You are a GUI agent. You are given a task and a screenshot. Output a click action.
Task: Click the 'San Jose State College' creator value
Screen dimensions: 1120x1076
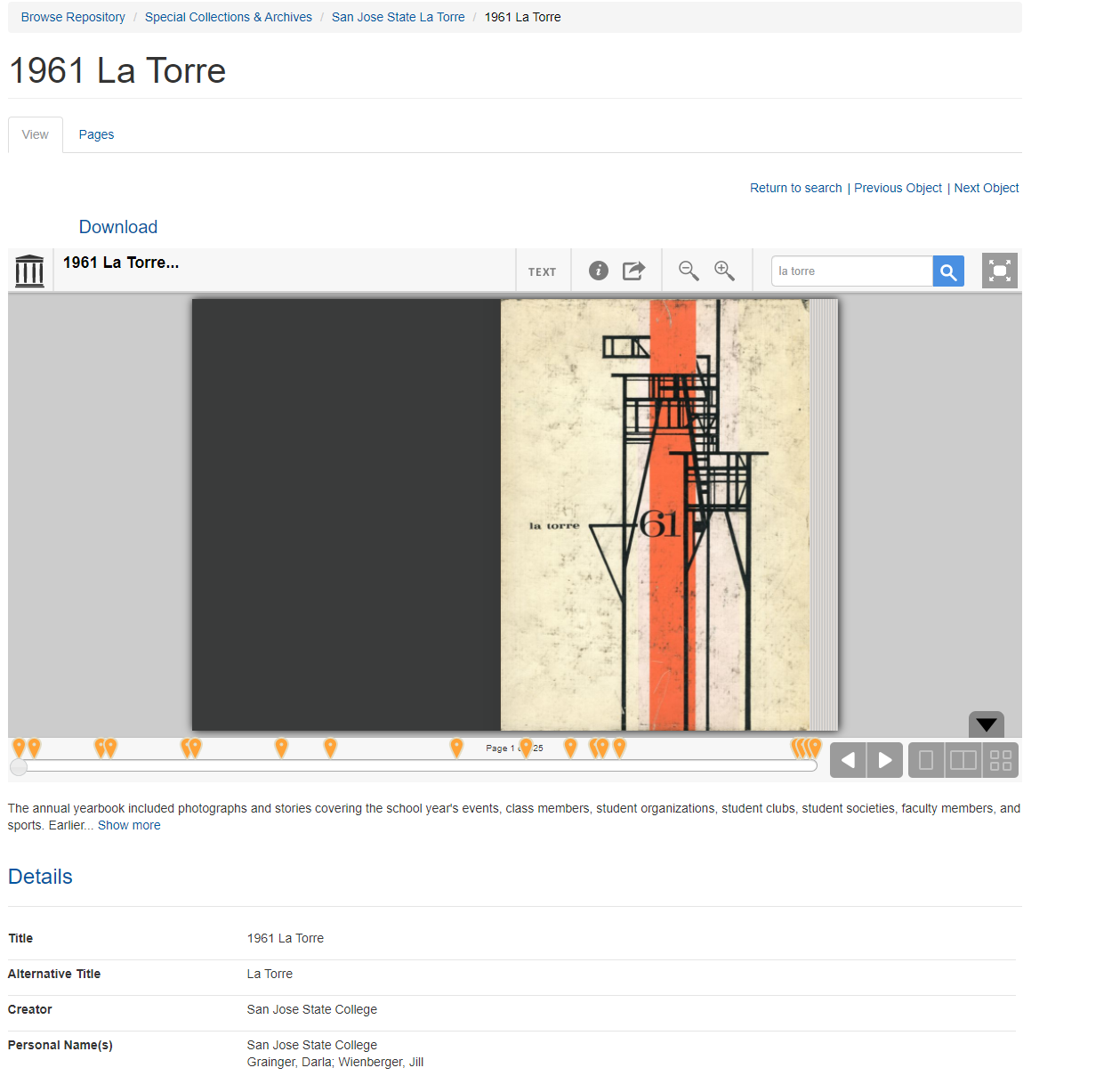(x=312, y=1009)
